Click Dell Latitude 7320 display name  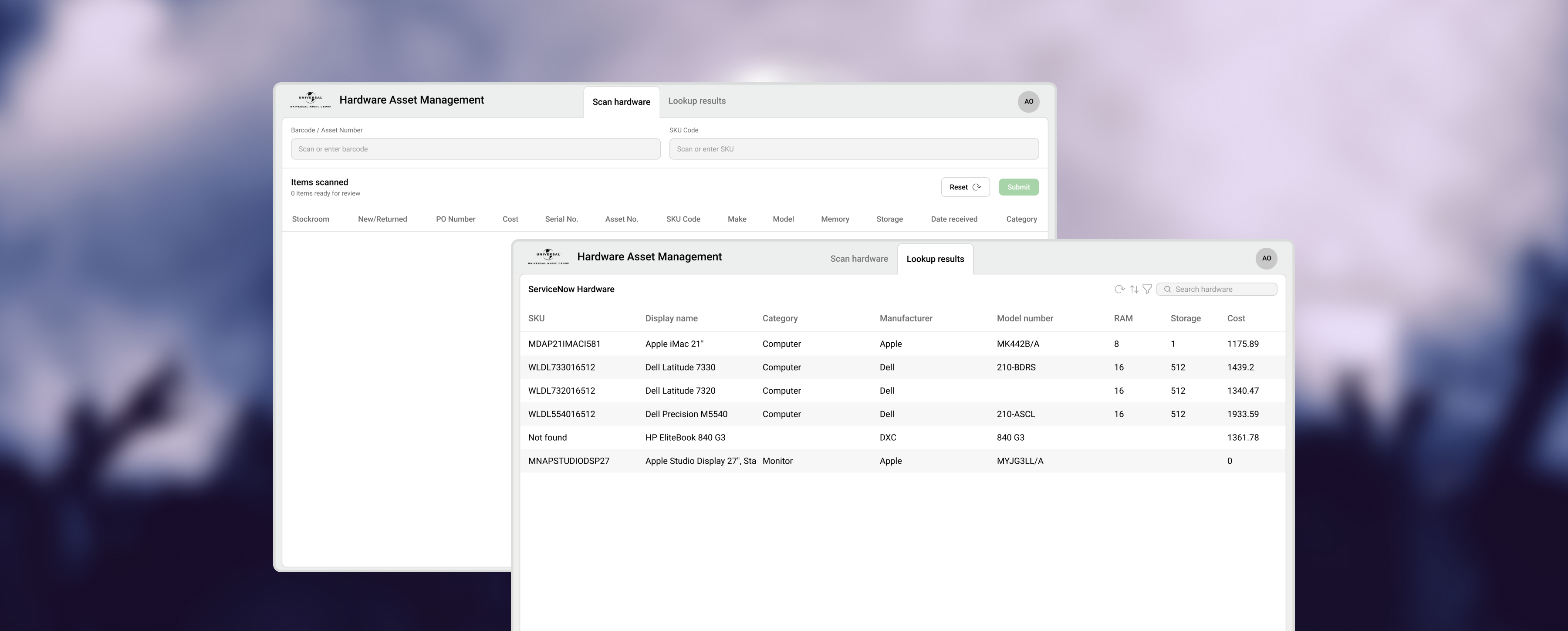pos(680,391)
